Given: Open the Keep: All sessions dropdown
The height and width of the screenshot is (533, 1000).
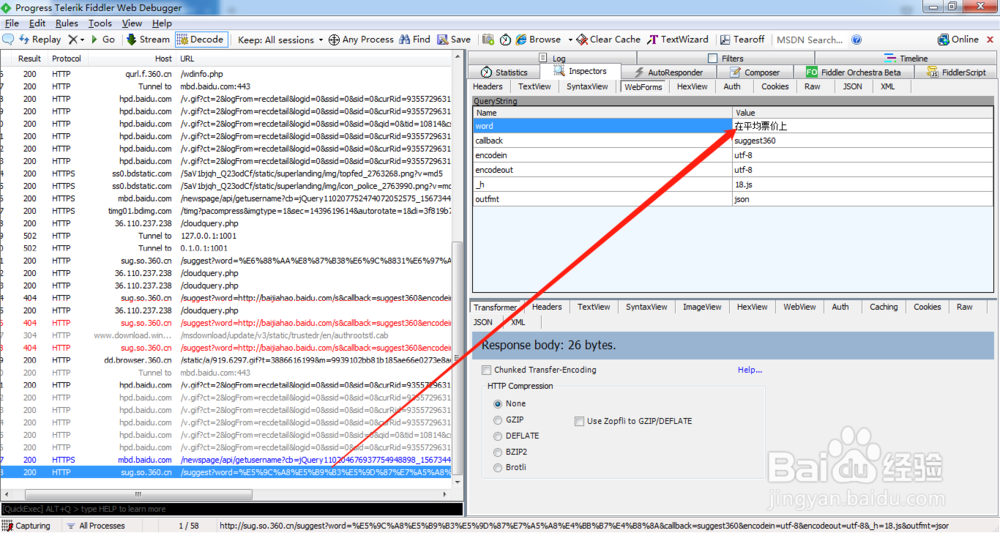Looking at the screenshot, I should [280, 40].
